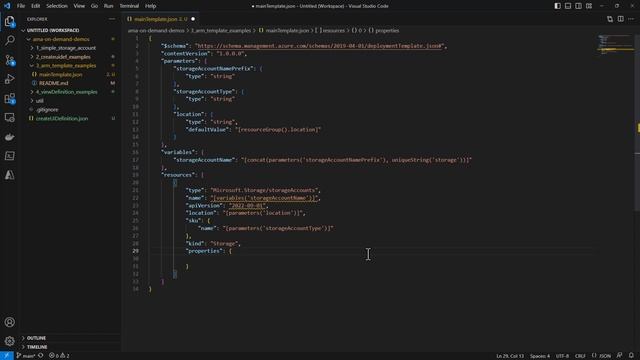The width and height of the screenshot is (640, 360).
Task: Open changes icon in editor toolbar
Action: click(610, 19)
